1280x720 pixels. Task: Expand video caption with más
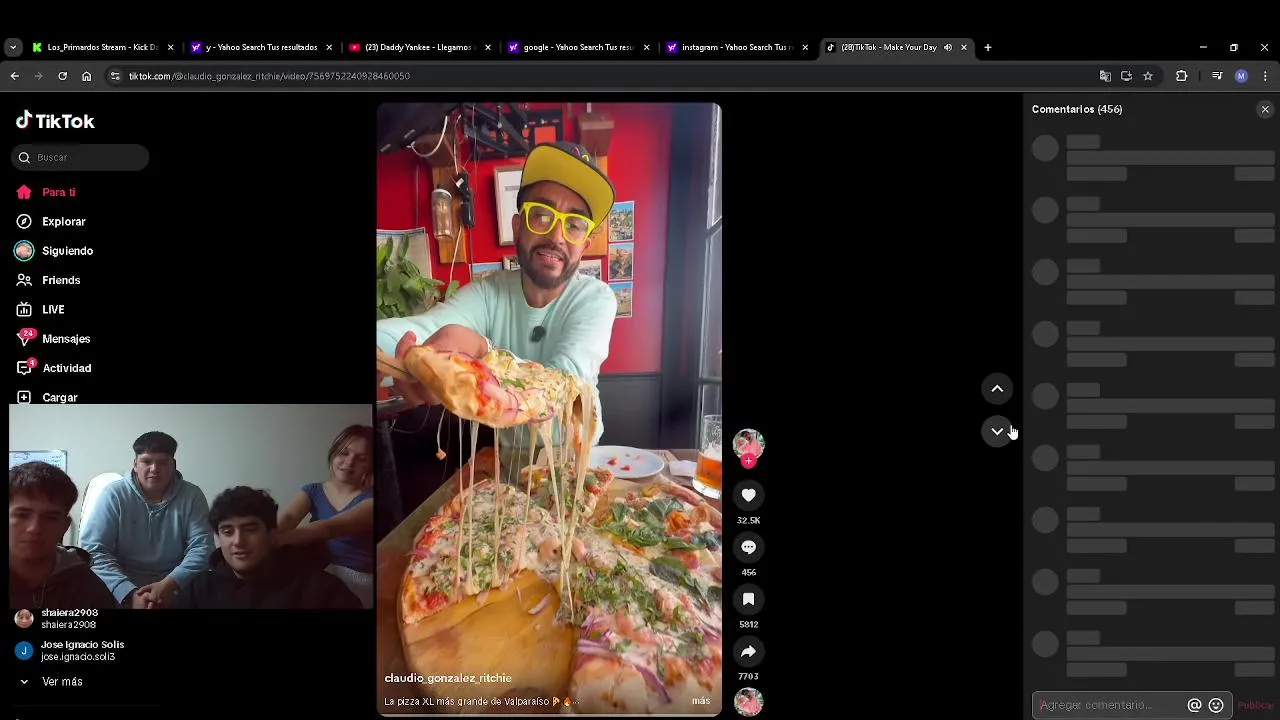701,701
